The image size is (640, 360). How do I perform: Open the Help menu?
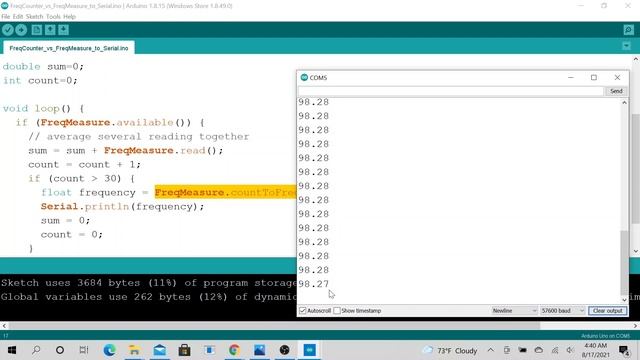click(x=69, y=17)
